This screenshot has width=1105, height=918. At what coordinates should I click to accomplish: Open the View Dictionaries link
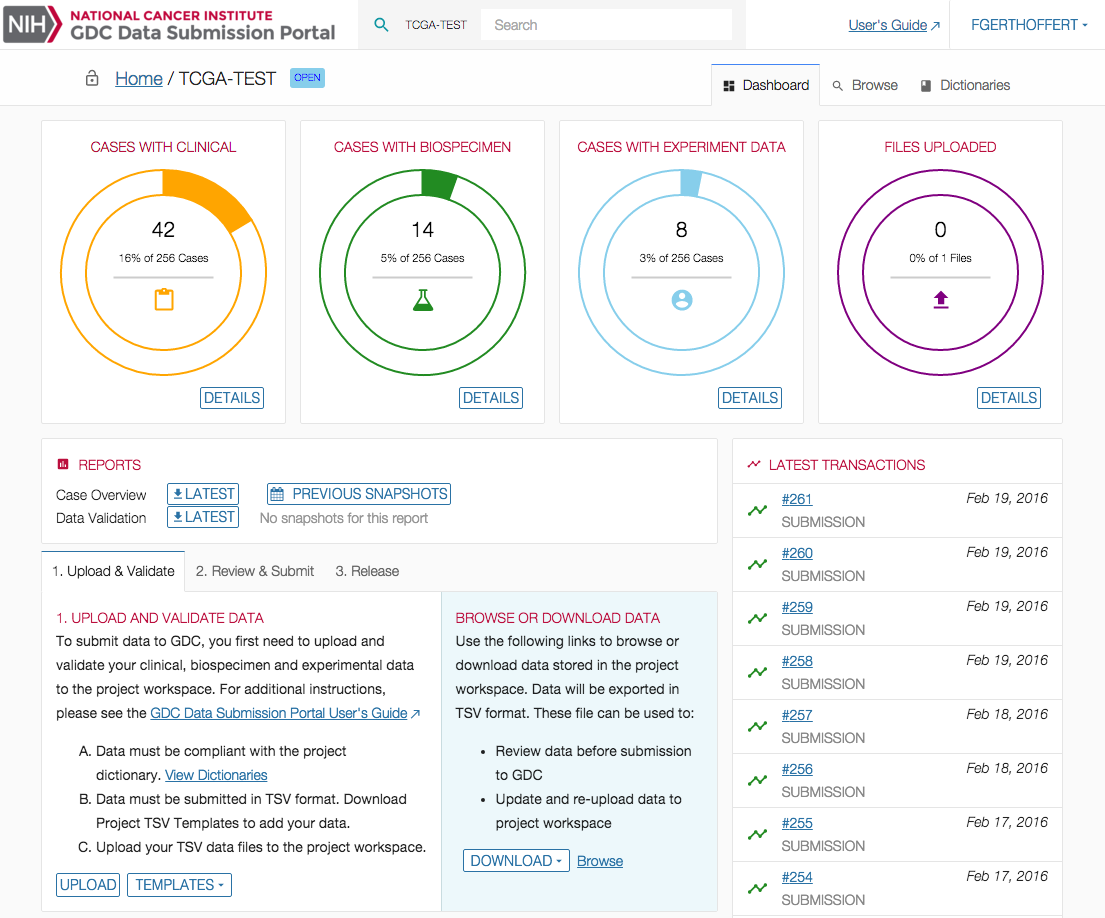pos(216,775)
